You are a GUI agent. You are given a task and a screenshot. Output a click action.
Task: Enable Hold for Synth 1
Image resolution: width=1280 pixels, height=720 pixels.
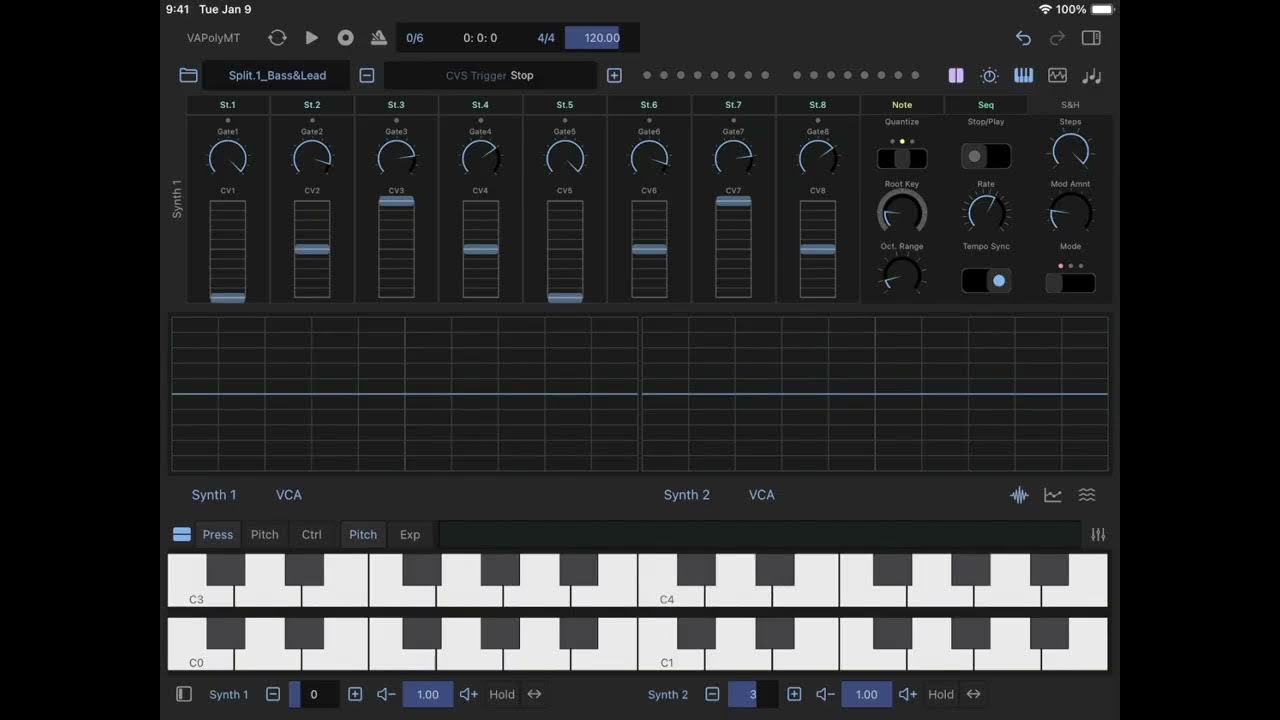pyautogui.click(x=502, y=694)
